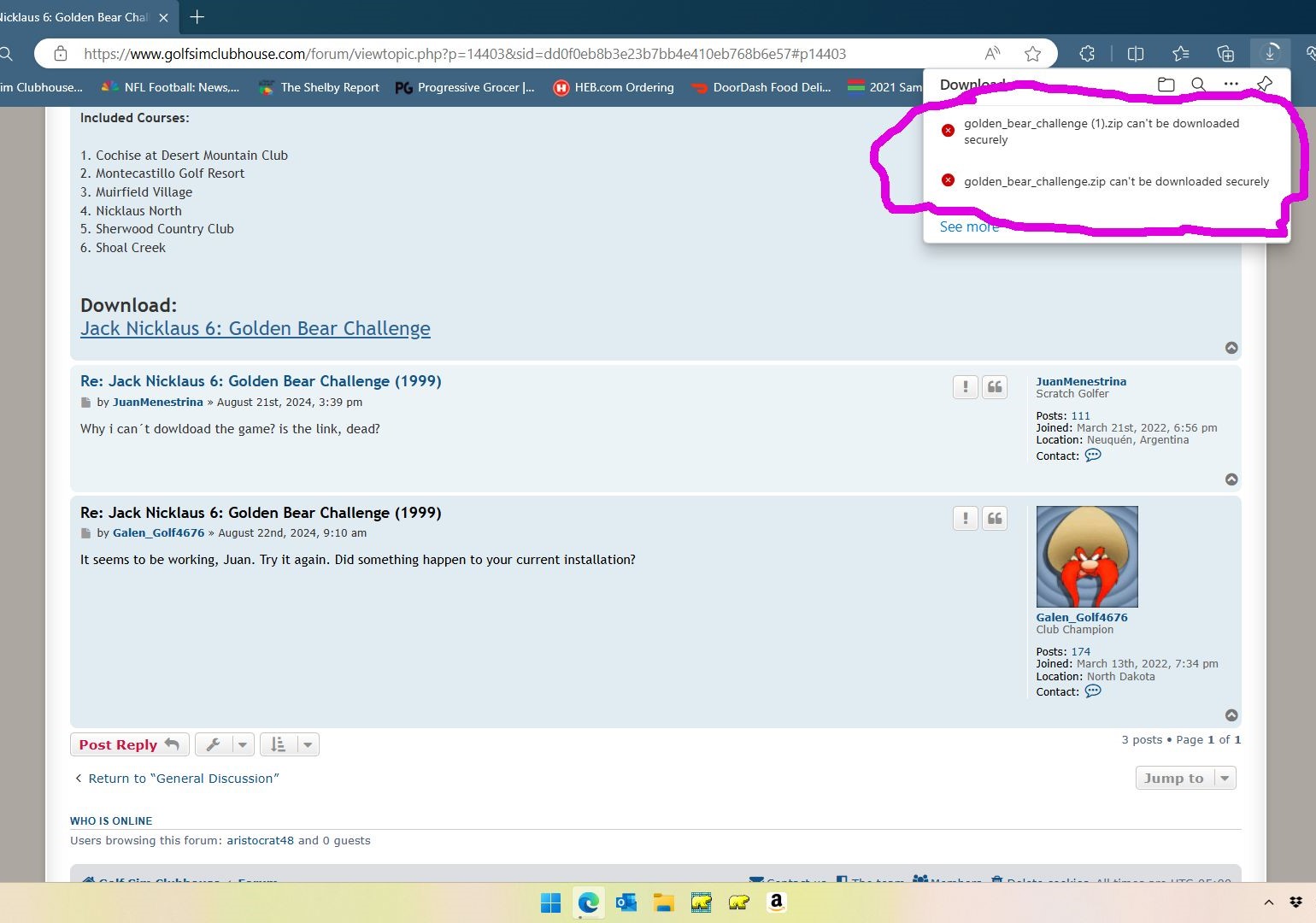
Task: Open NFL Football News bookmark
Action: [169, 87]
